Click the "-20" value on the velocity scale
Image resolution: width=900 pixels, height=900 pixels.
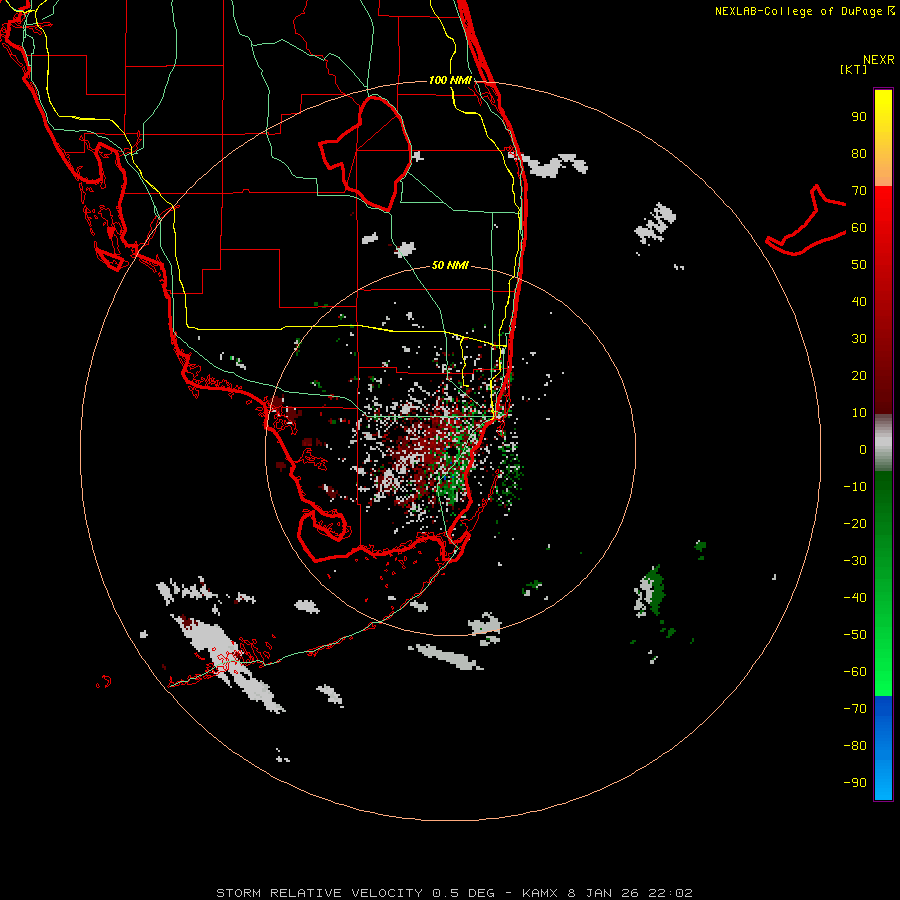(855, 524)
